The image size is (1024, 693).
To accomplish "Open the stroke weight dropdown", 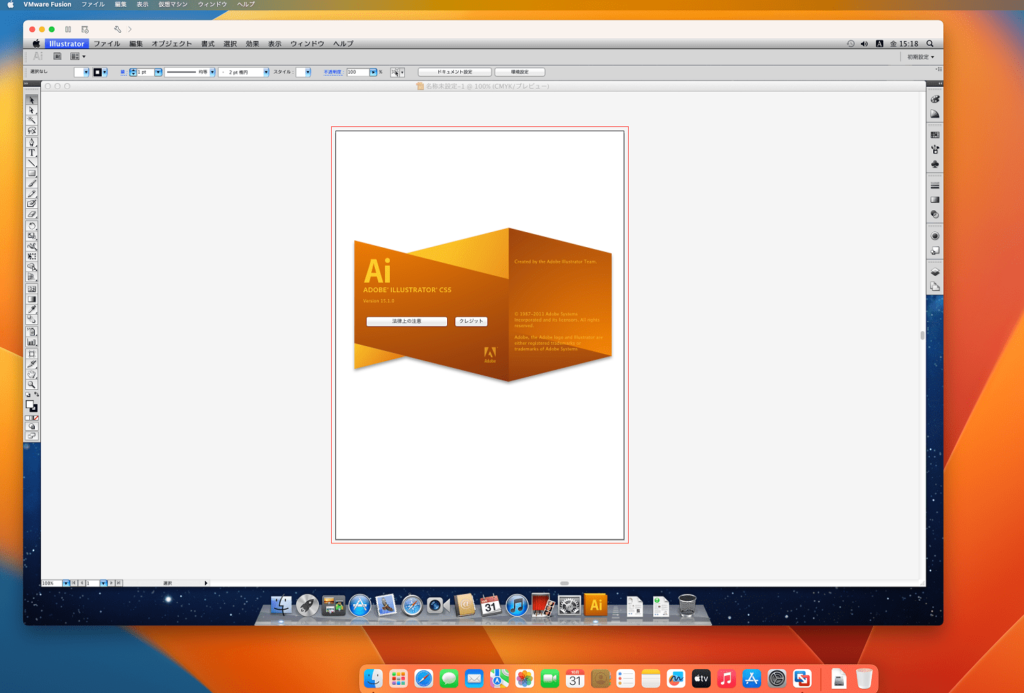I will [158, 73].
